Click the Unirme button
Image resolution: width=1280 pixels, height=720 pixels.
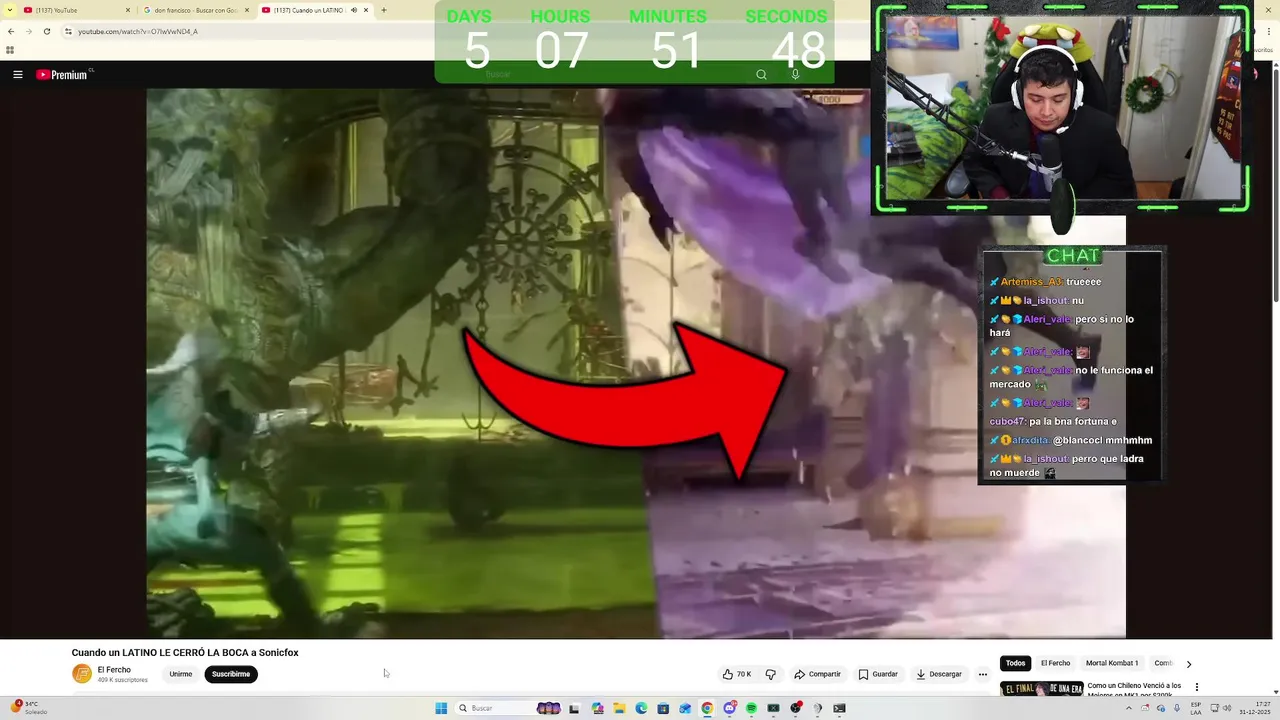181,674
